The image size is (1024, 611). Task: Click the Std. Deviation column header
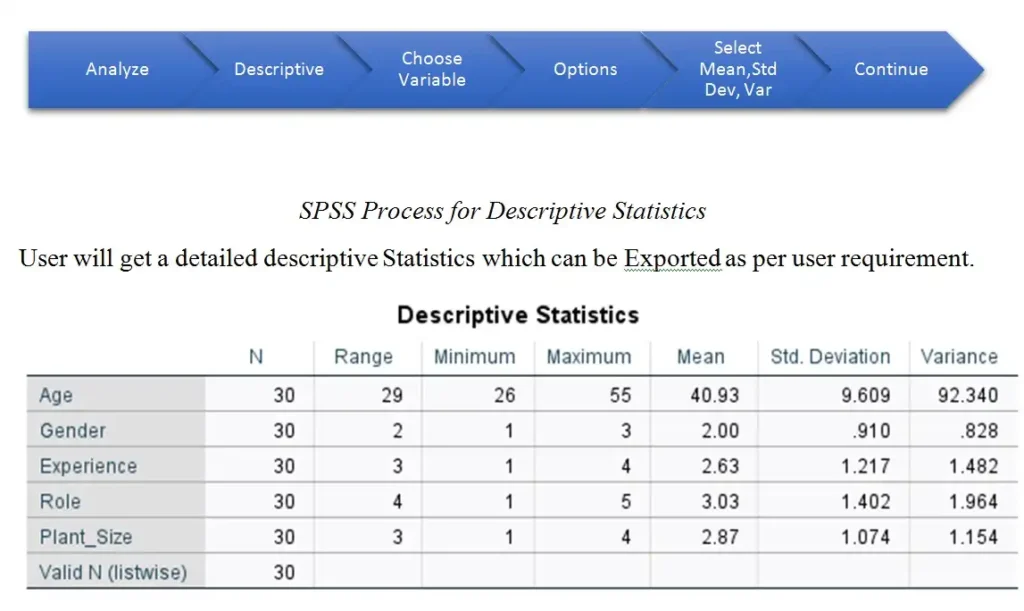[829, 357]
